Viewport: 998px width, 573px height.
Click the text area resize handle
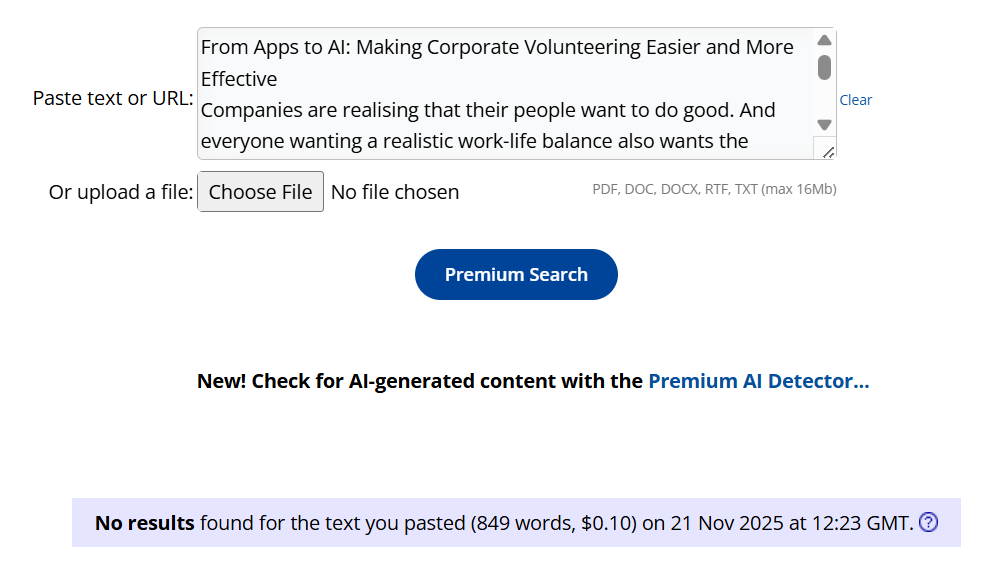[x=827, y=150]
